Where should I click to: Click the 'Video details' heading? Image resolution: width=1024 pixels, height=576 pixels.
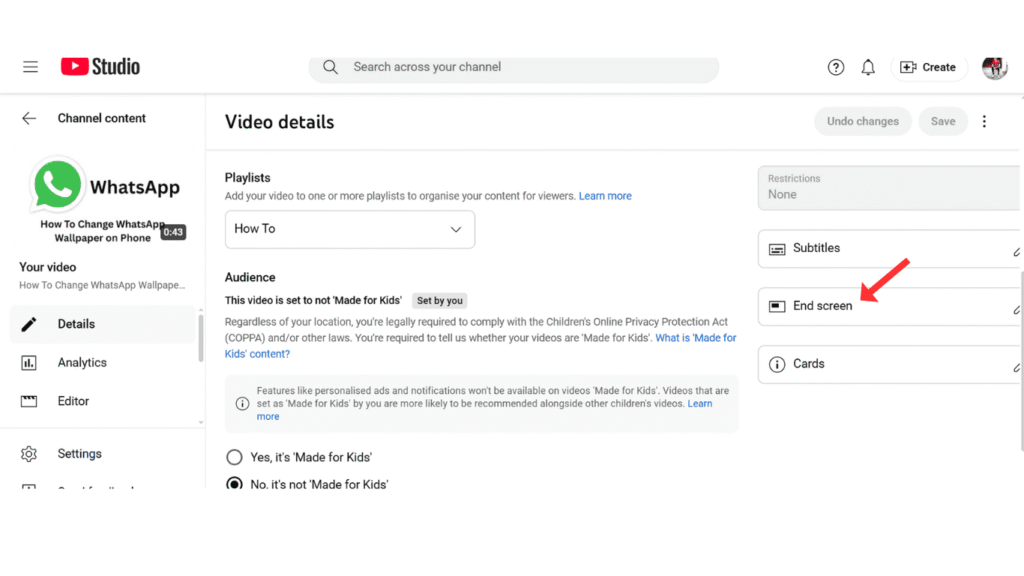(280, 122)
